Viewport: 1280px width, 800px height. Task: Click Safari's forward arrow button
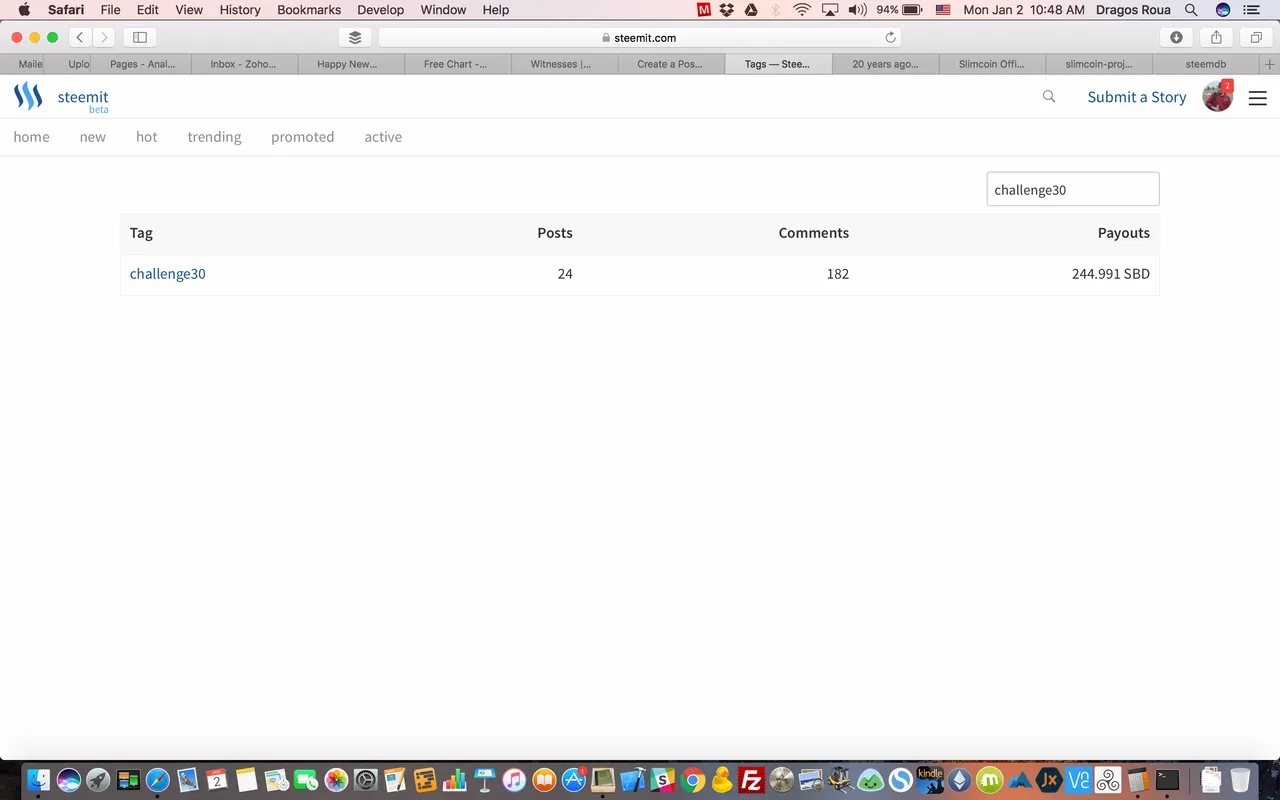tap(103, 37)
